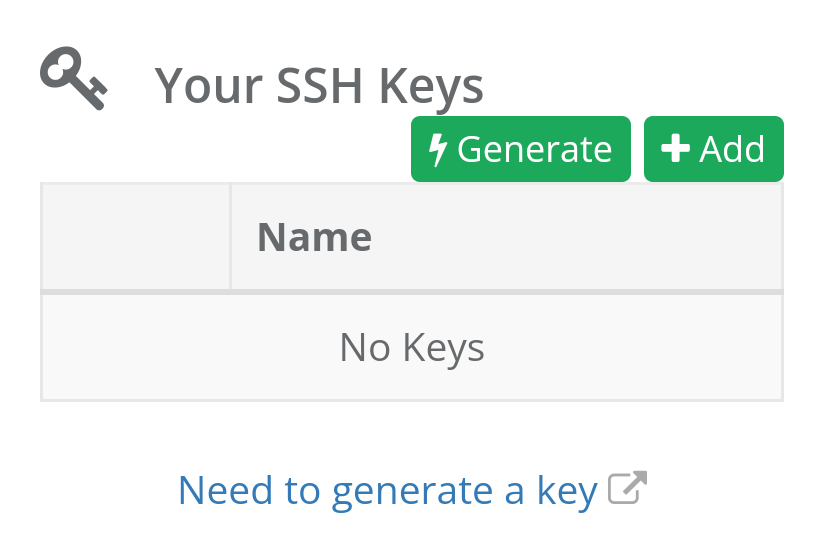Click the "No Keys" placeholder text

click(412, 348)
